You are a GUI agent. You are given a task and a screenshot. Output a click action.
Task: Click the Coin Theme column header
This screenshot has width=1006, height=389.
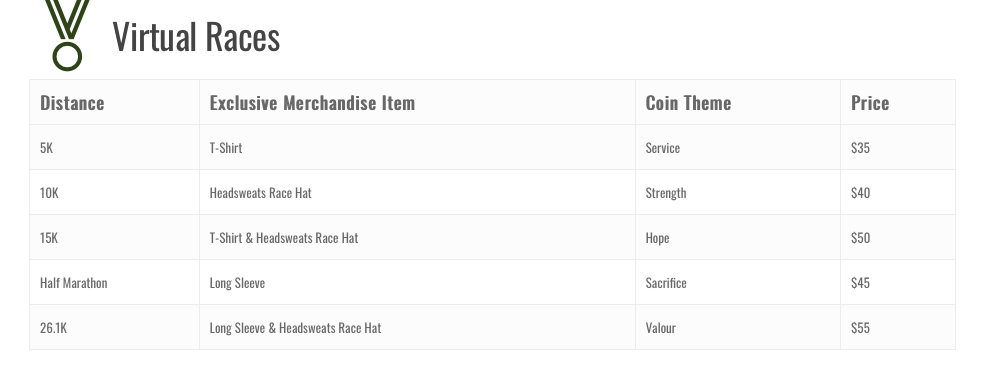coord(738,103)
